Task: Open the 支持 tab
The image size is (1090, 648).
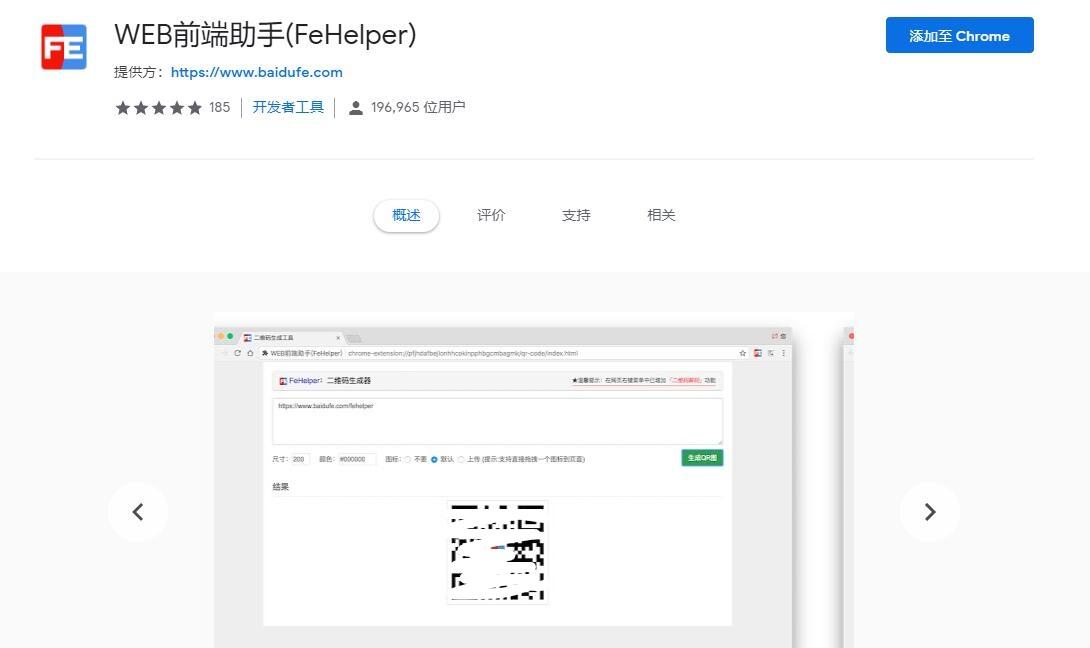Action: click(576, 216)
